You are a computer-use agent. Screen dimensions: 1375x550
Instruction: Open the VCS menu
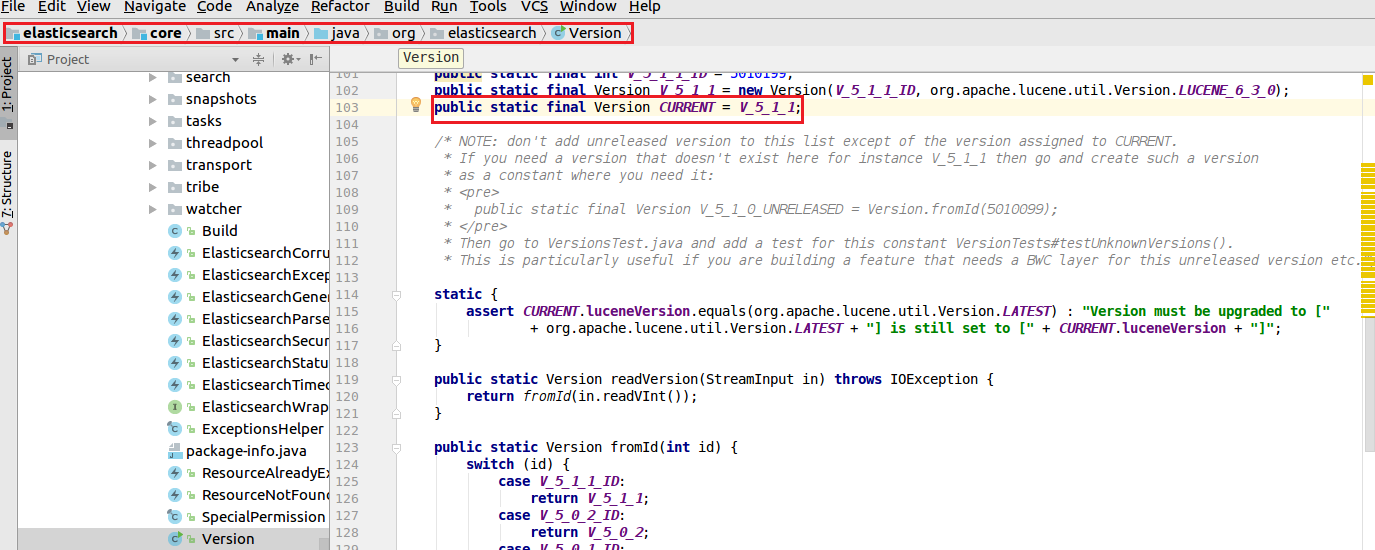534,7
